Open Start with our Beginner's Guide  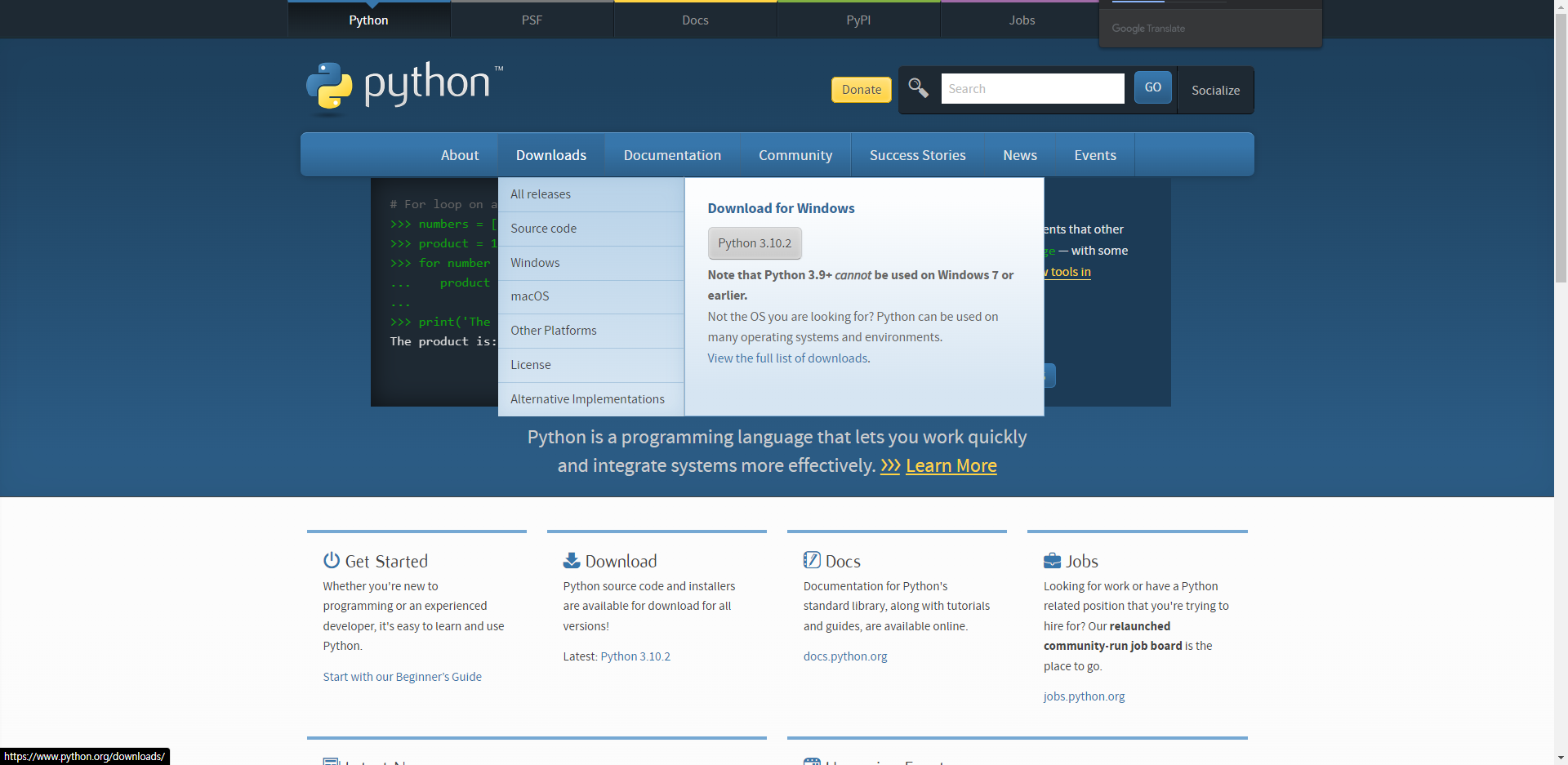[403, 677]
